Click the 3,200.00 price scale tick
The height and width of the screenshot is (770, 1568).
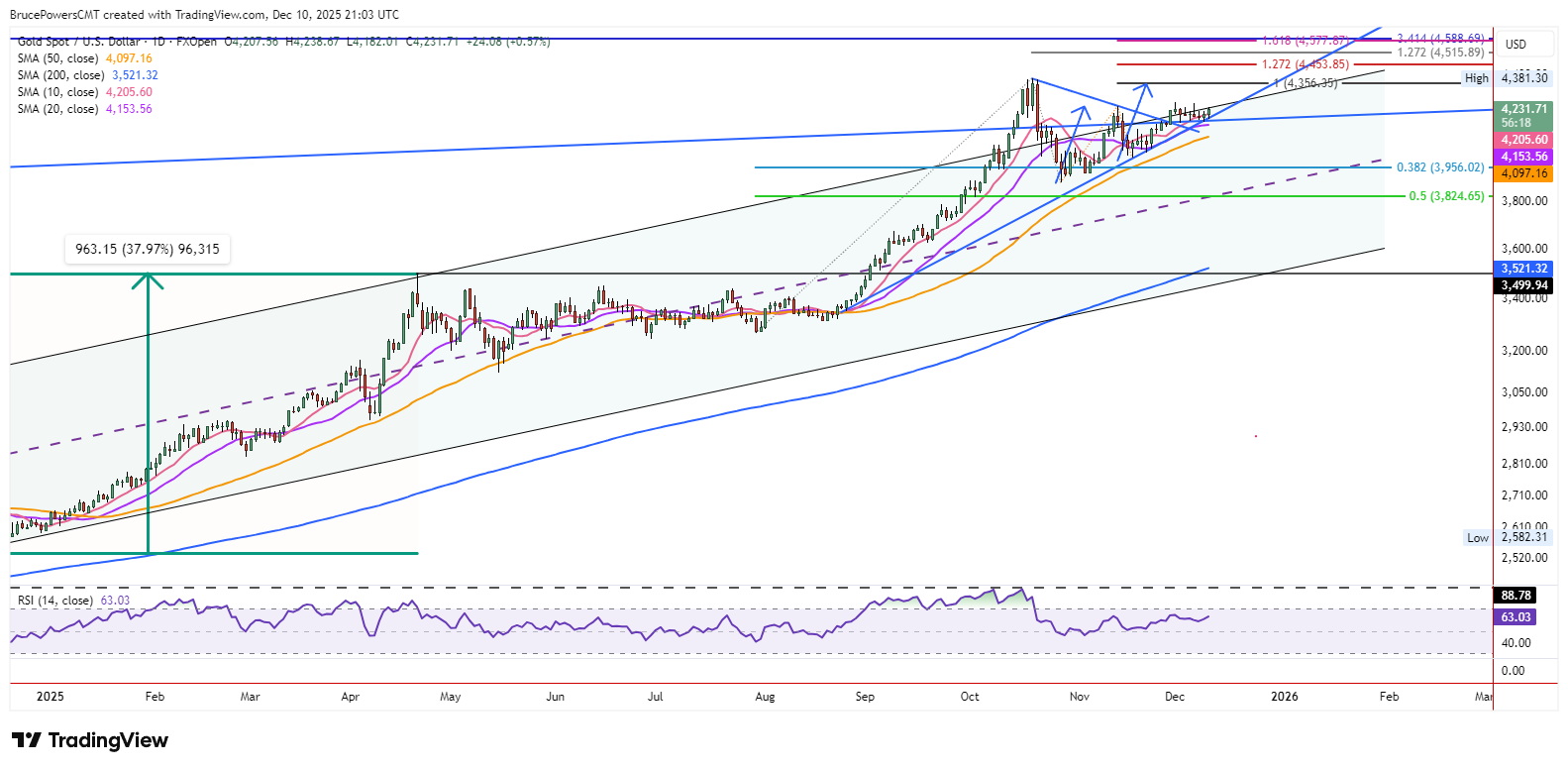(x=1524, y=351)
